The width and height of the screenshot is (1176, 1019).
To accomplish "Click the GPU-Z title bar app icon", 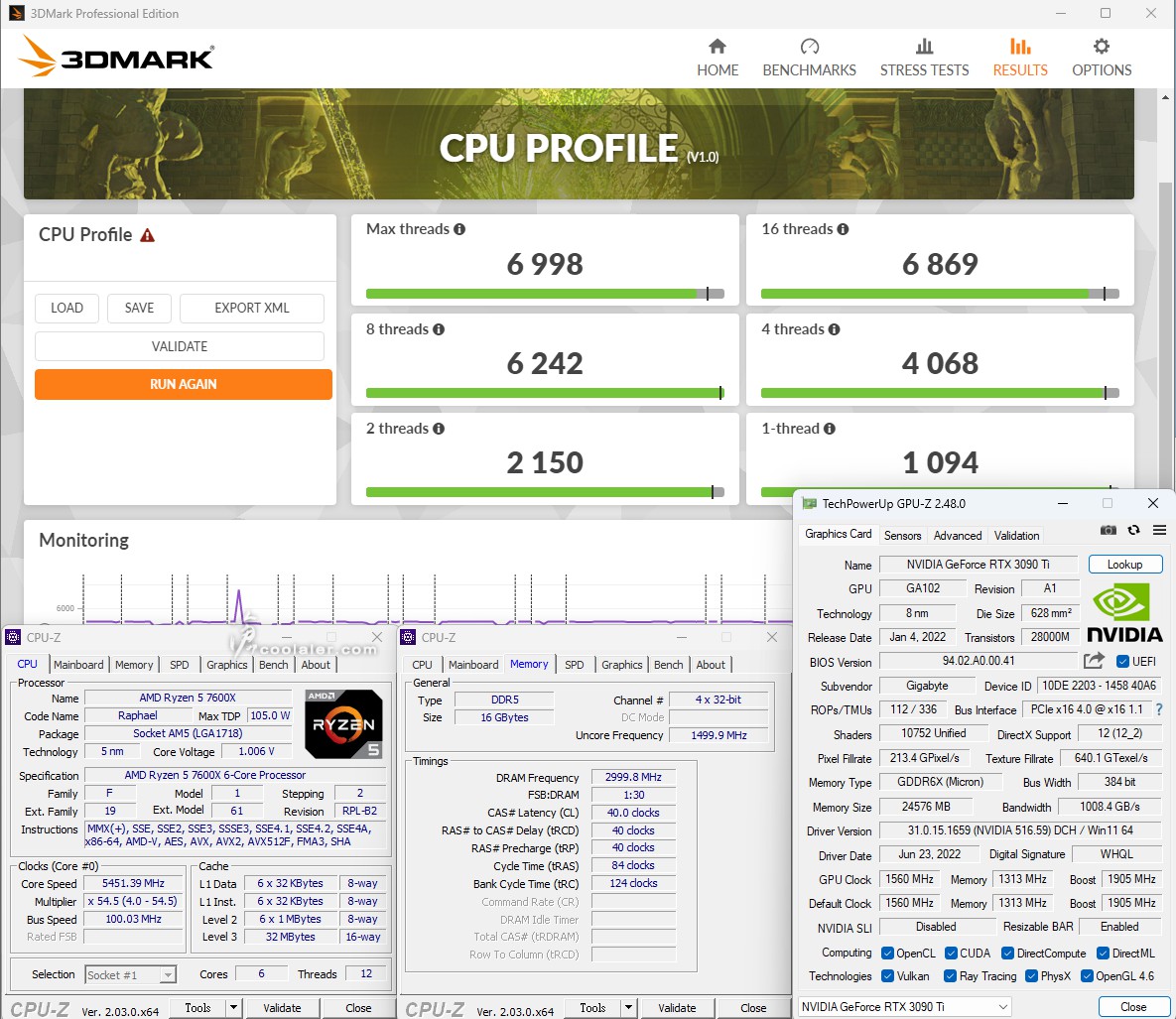I will [809, 503].
